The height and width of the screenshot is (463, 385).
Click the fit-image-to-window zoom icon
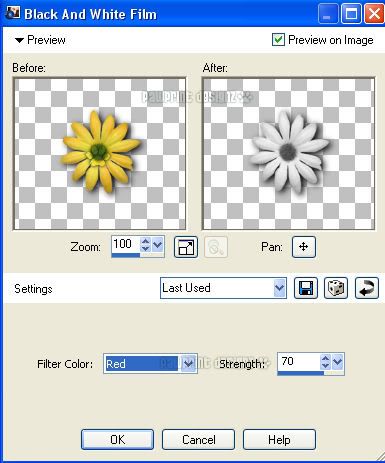(186, 247)
